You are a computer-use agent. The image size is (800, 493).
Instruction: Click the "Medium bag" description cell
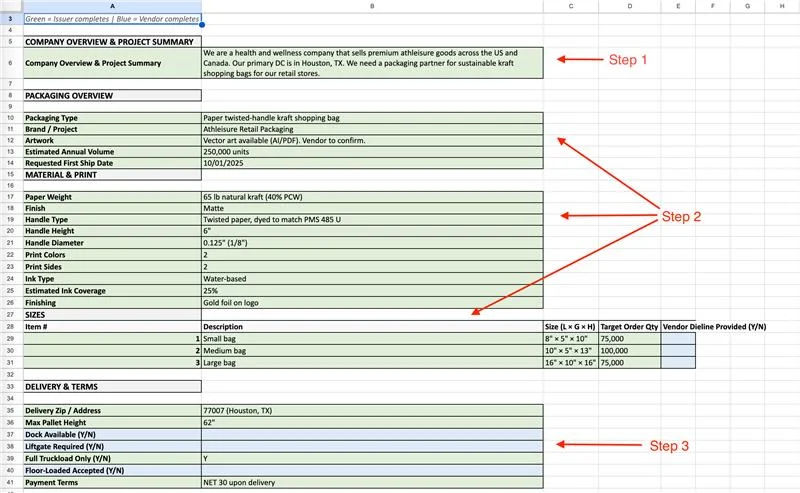(372, 352)
